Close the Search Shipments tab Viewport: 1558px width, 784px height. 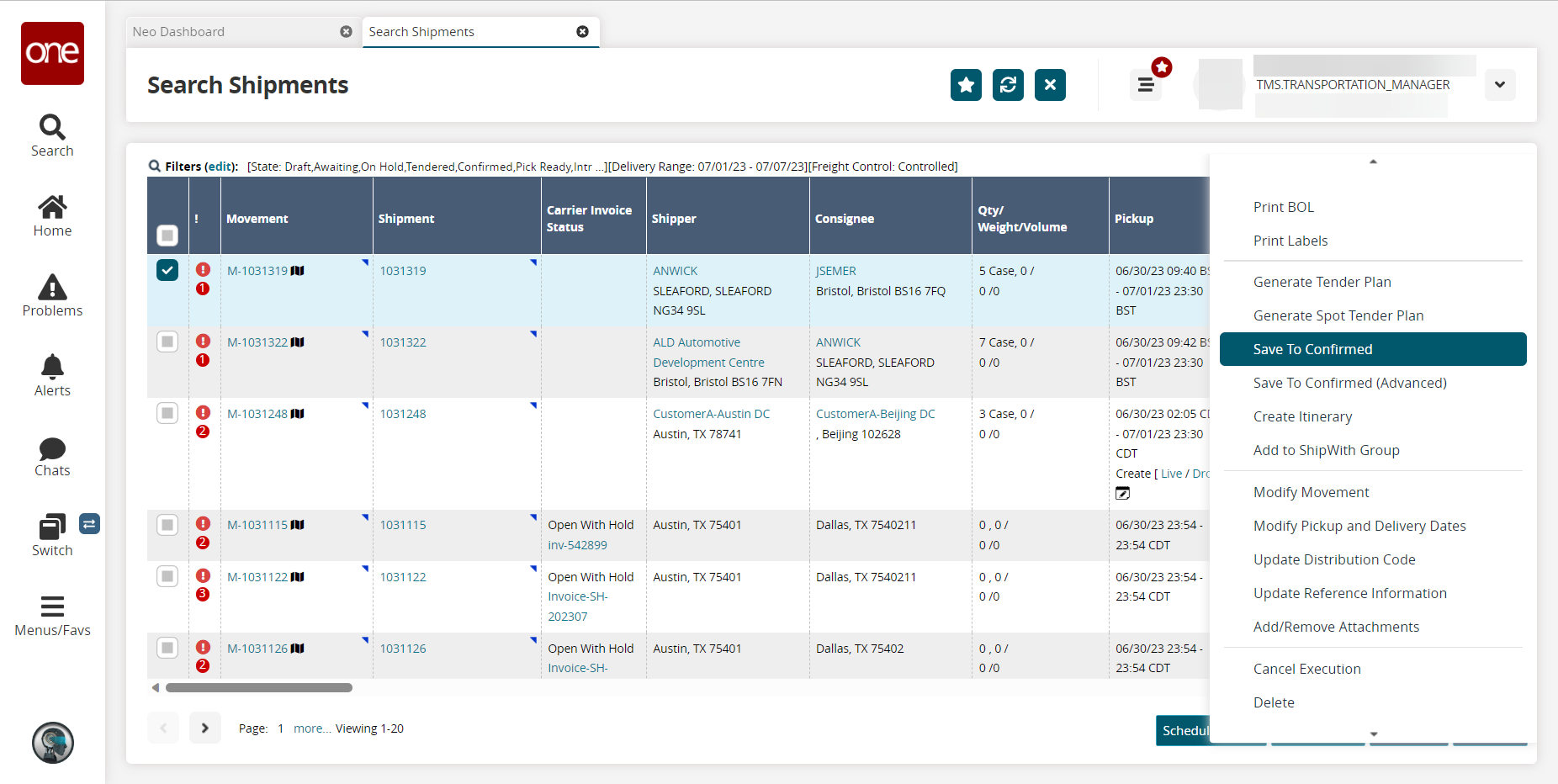click(x=582, y=32)
